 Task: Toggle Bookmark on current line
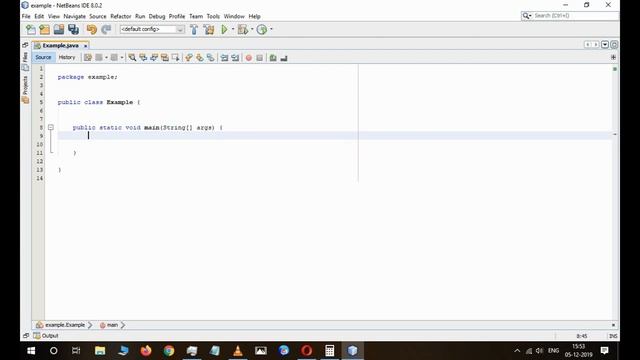pyautogui.click(x=210, y=58)
